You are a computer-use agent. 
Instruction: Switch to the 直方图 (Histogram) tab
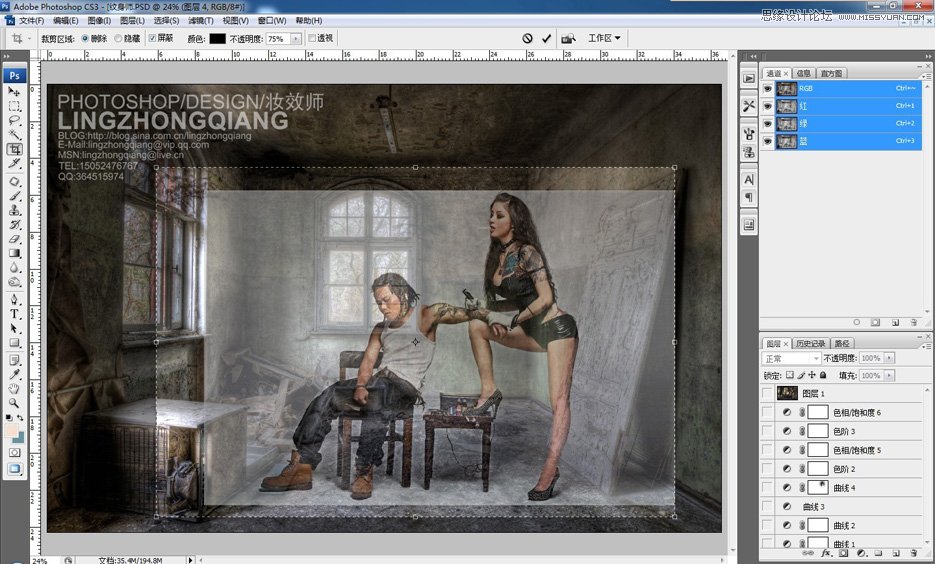tap(832, 73)
